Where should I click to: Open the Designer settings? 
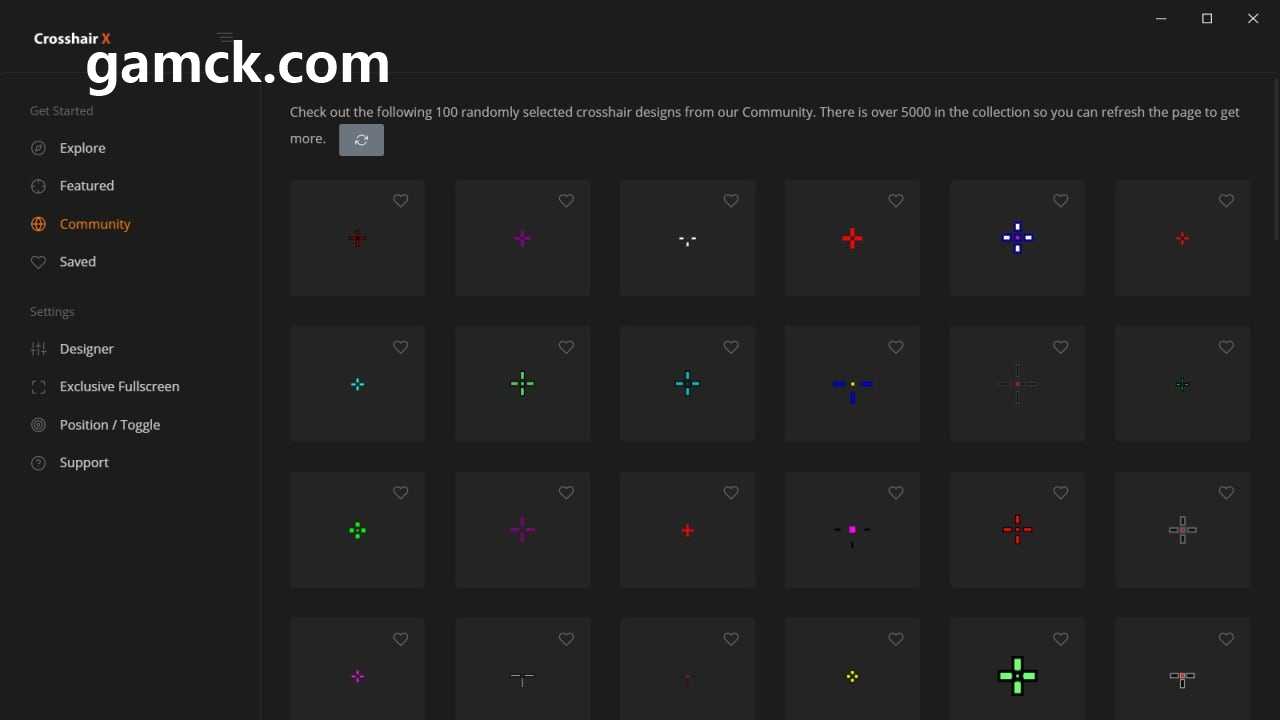point(86,349)
